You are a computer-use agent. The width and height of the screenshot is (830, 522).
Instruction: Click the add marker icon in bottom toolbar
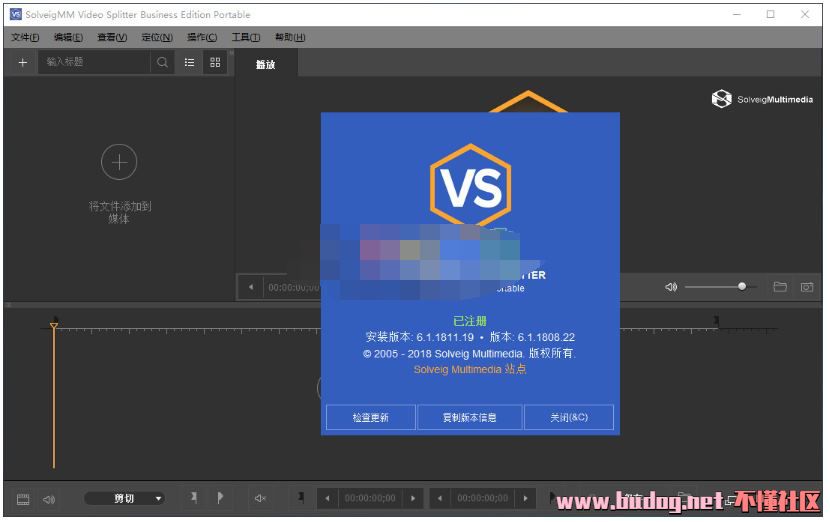(193, 497)
